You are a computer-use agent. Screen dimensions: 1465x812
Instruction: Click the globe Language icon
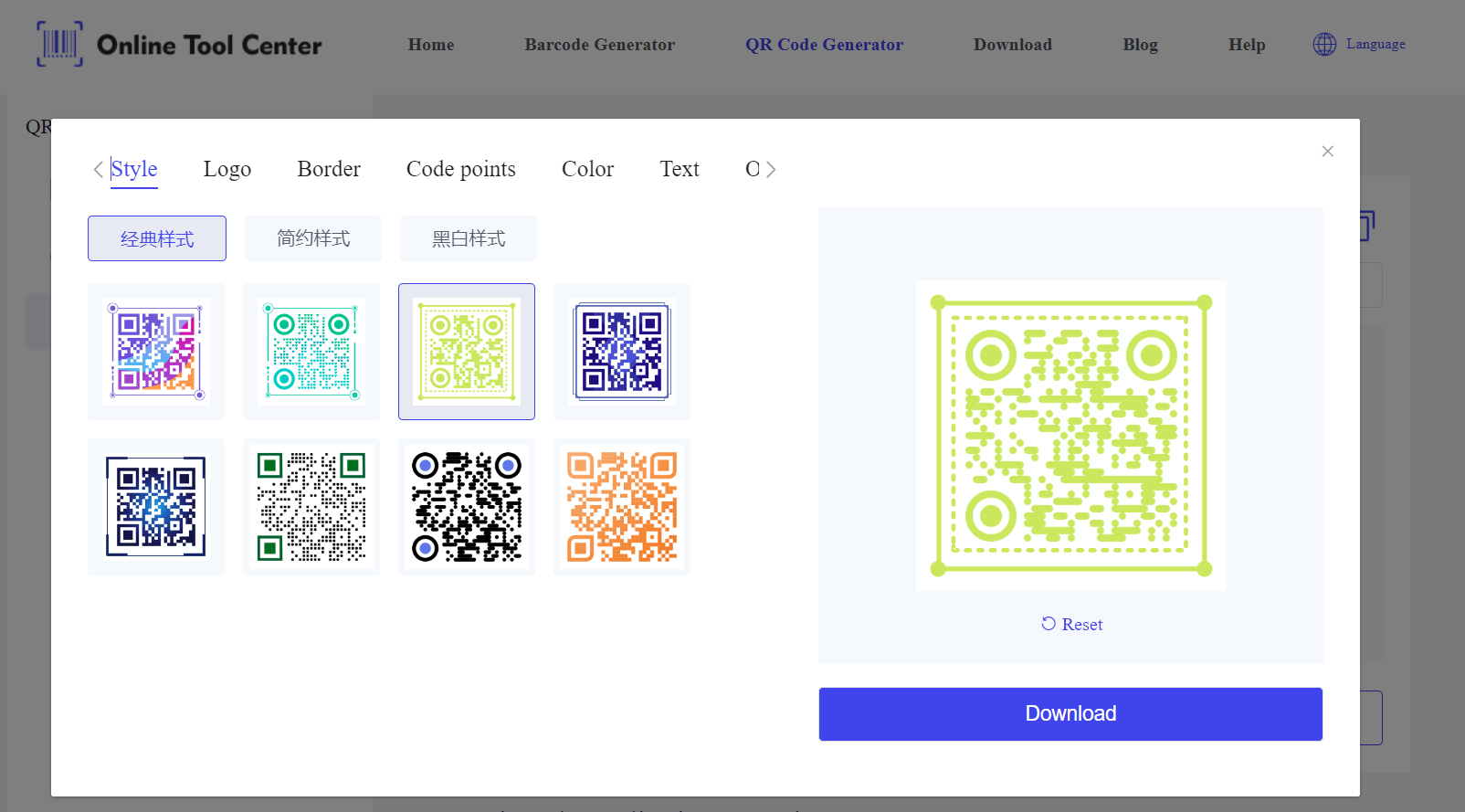coord(1324,44)
